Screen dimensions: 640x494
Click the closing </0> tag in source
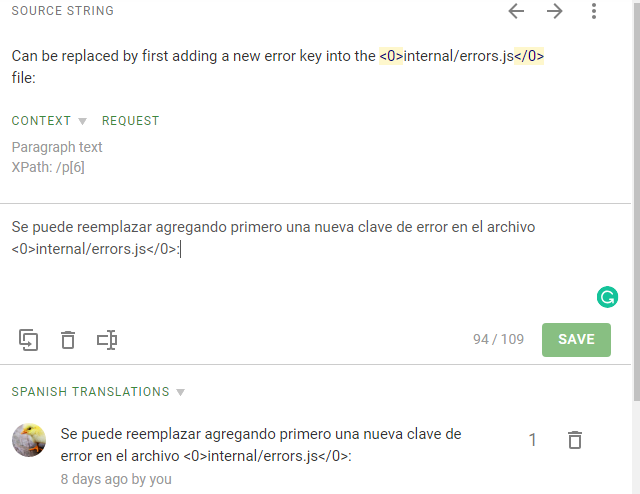pos(529,56)
